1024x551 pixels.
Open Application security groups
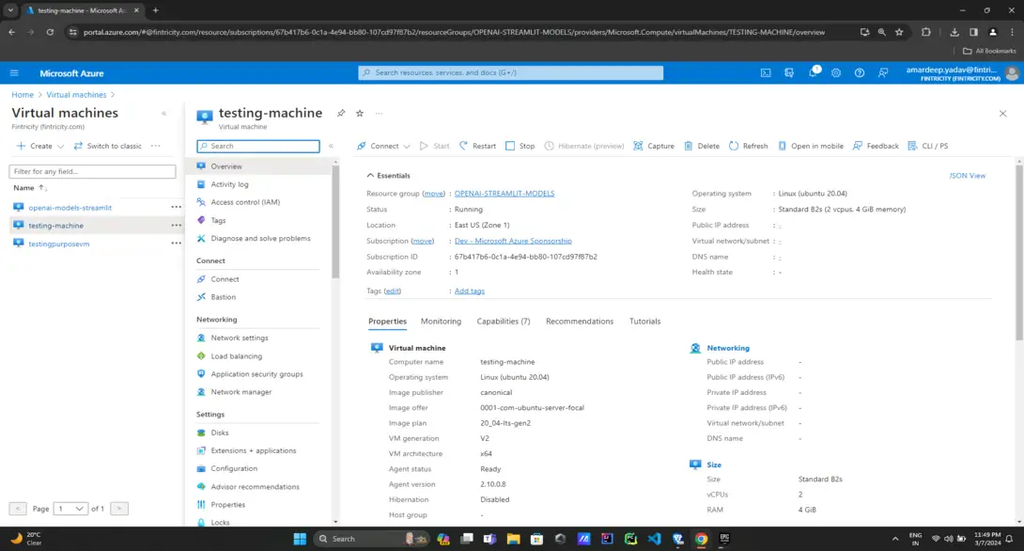click(x=257, y=374)
